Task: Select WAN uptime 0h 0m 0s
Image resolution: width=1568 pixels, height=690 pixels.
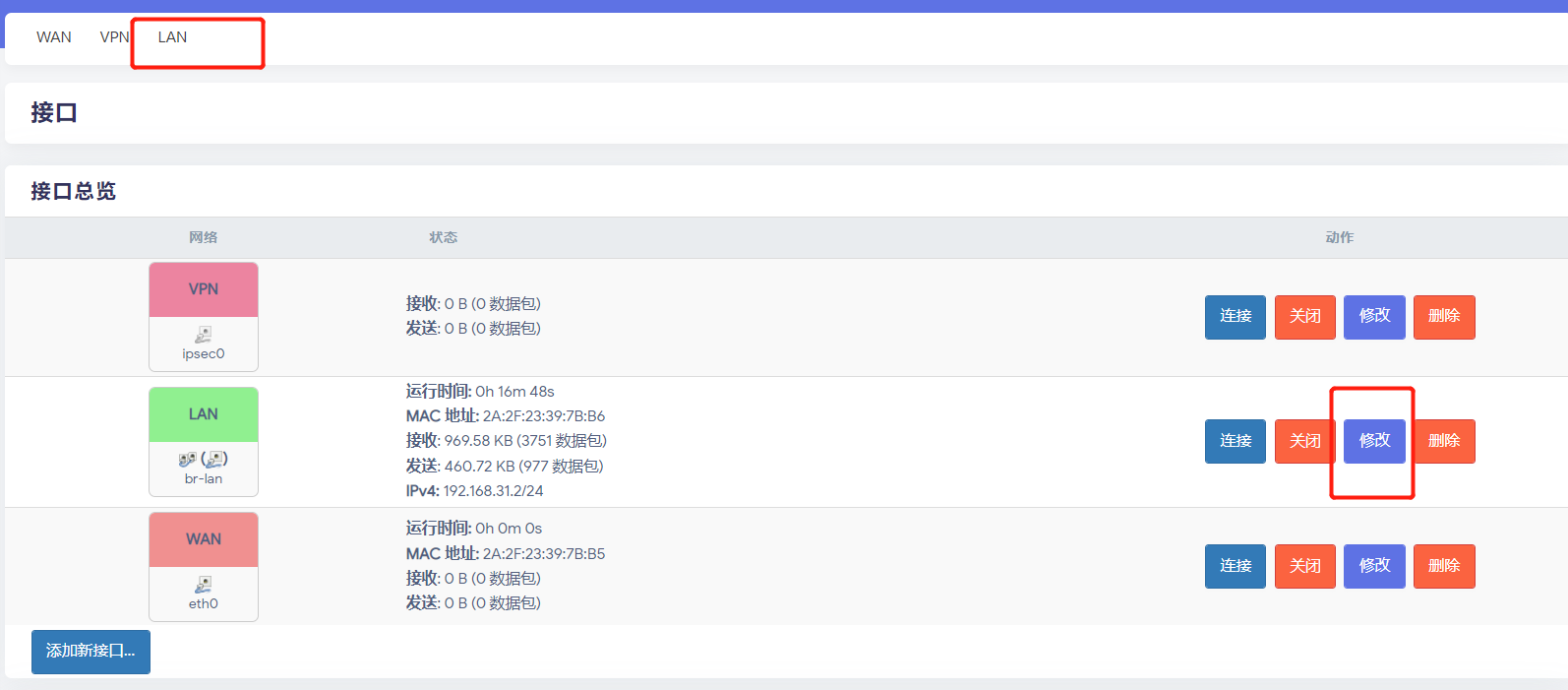Action: (x=509, y=528)
